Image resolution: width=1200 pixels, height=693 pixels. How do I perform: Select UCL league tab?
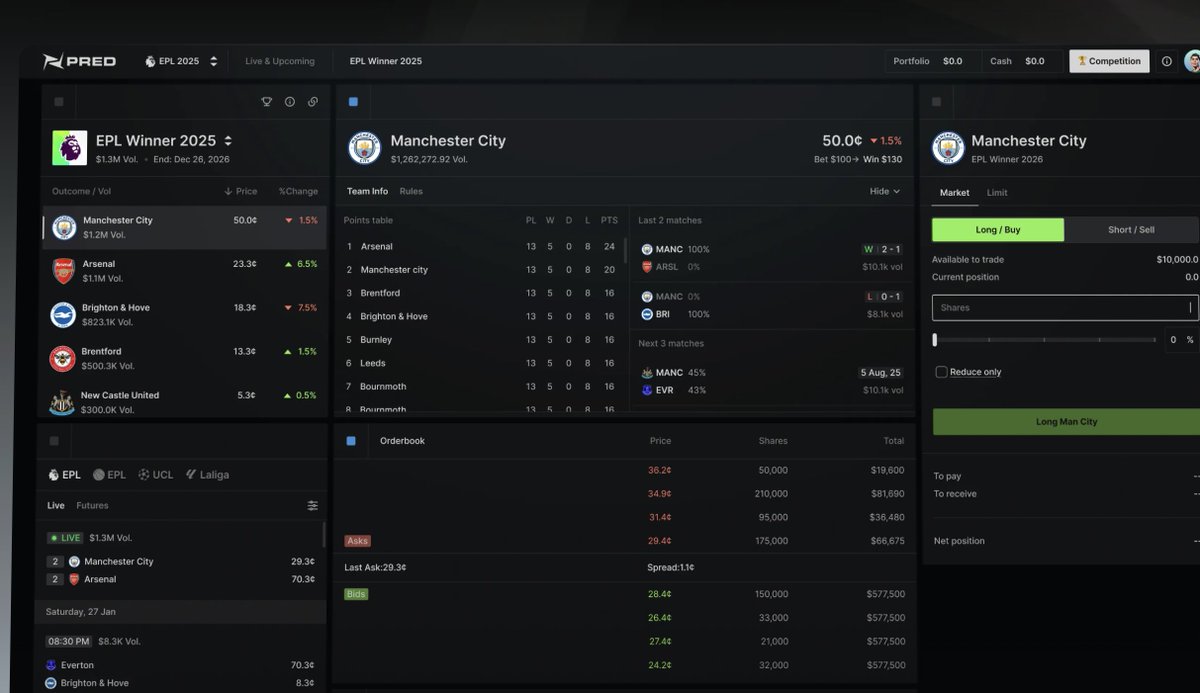155,475
